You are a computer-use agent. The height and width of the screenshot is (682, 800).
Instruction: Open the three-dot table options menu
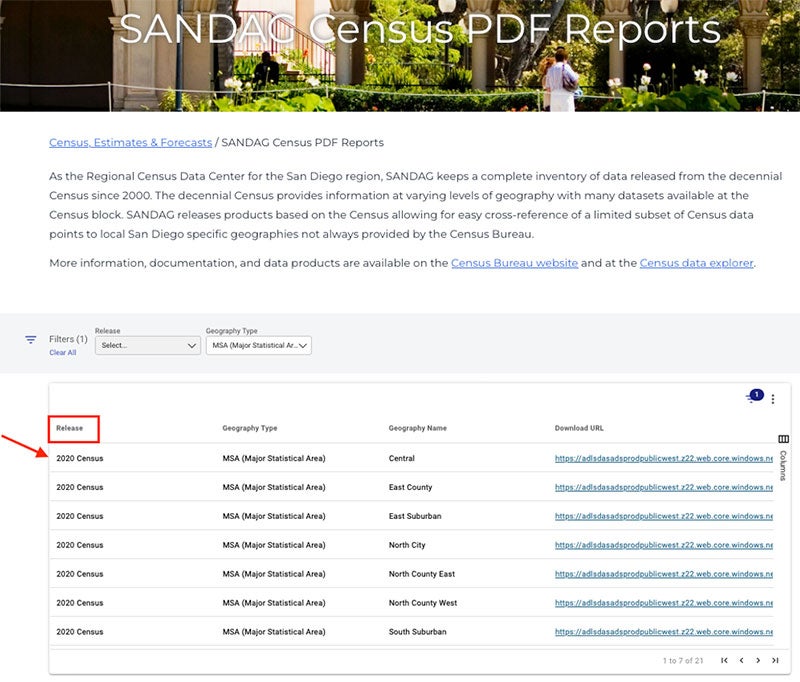773,399
